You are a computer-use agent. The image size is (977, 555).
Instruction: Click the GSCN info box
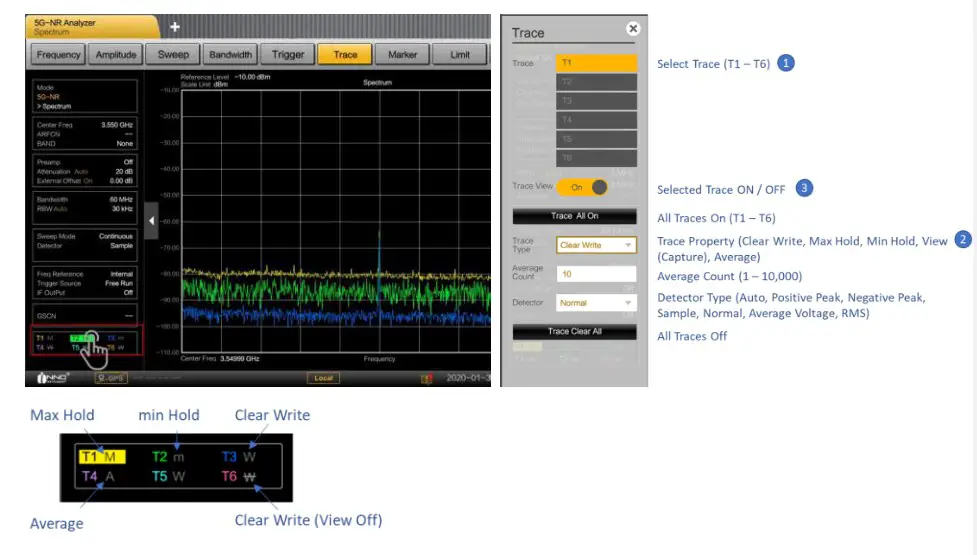[85, 315]
